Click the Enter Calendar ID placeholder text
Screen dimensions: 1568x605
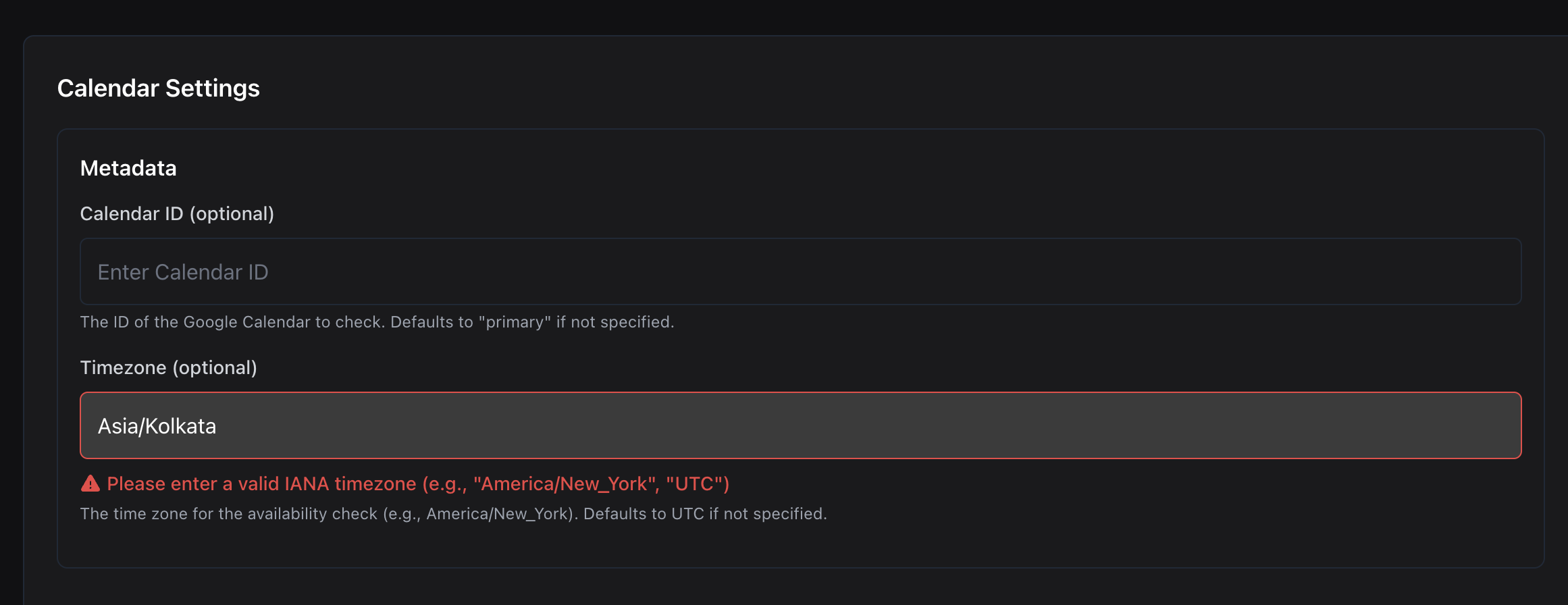tap(183, 272)
